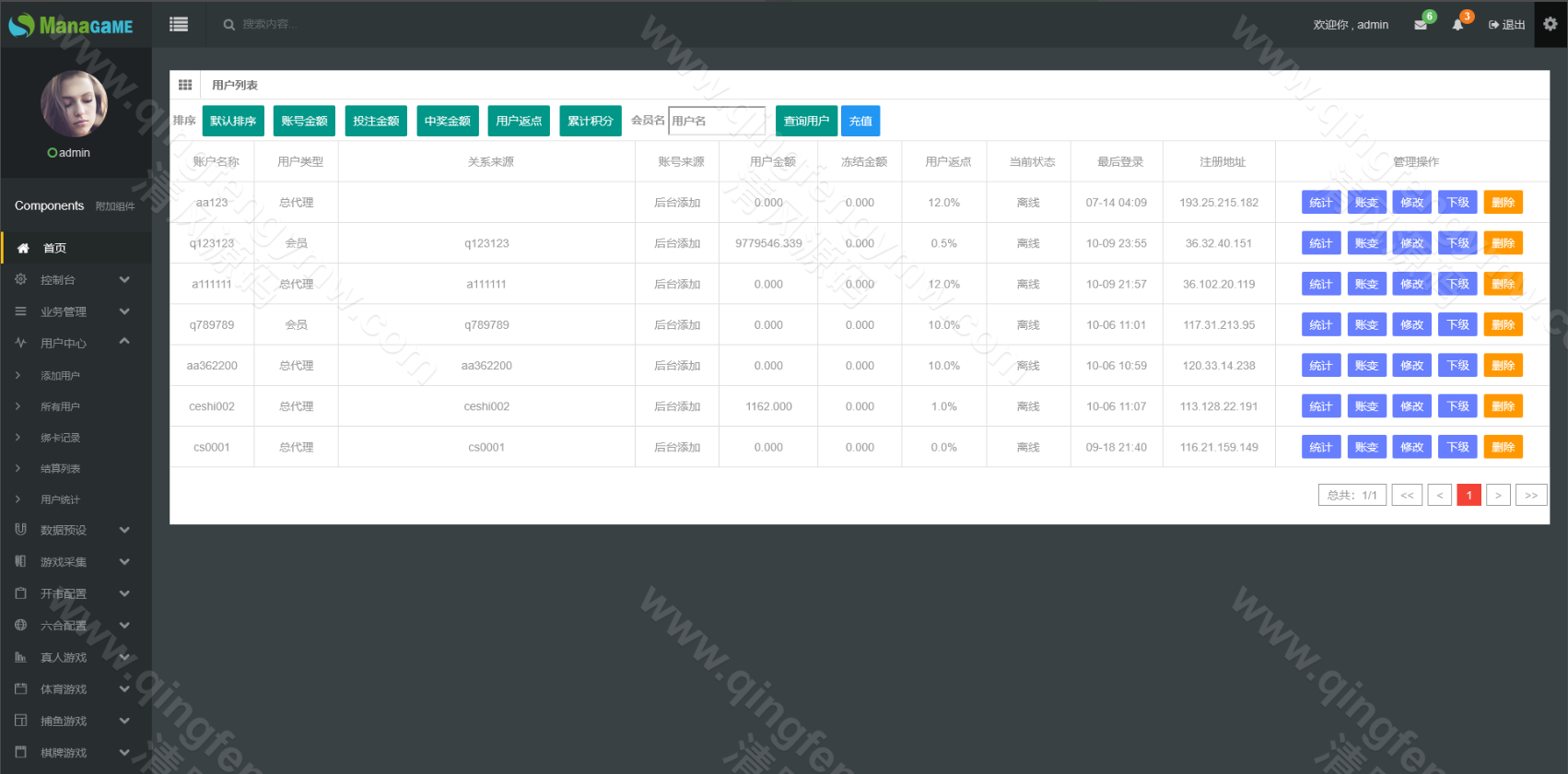The height and width of the screenshot is (774, 1568).
Task: Expand the 业务管理 menu chevron
Action: 124,311
